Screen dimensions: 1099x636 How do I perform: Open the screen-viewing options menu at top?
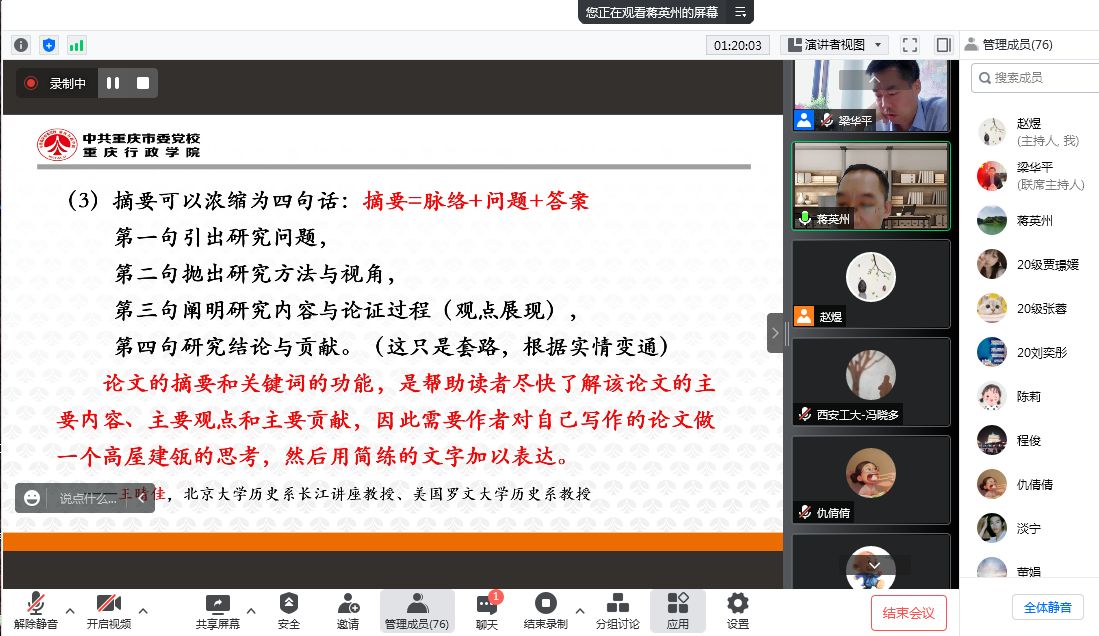click(740, 12)
